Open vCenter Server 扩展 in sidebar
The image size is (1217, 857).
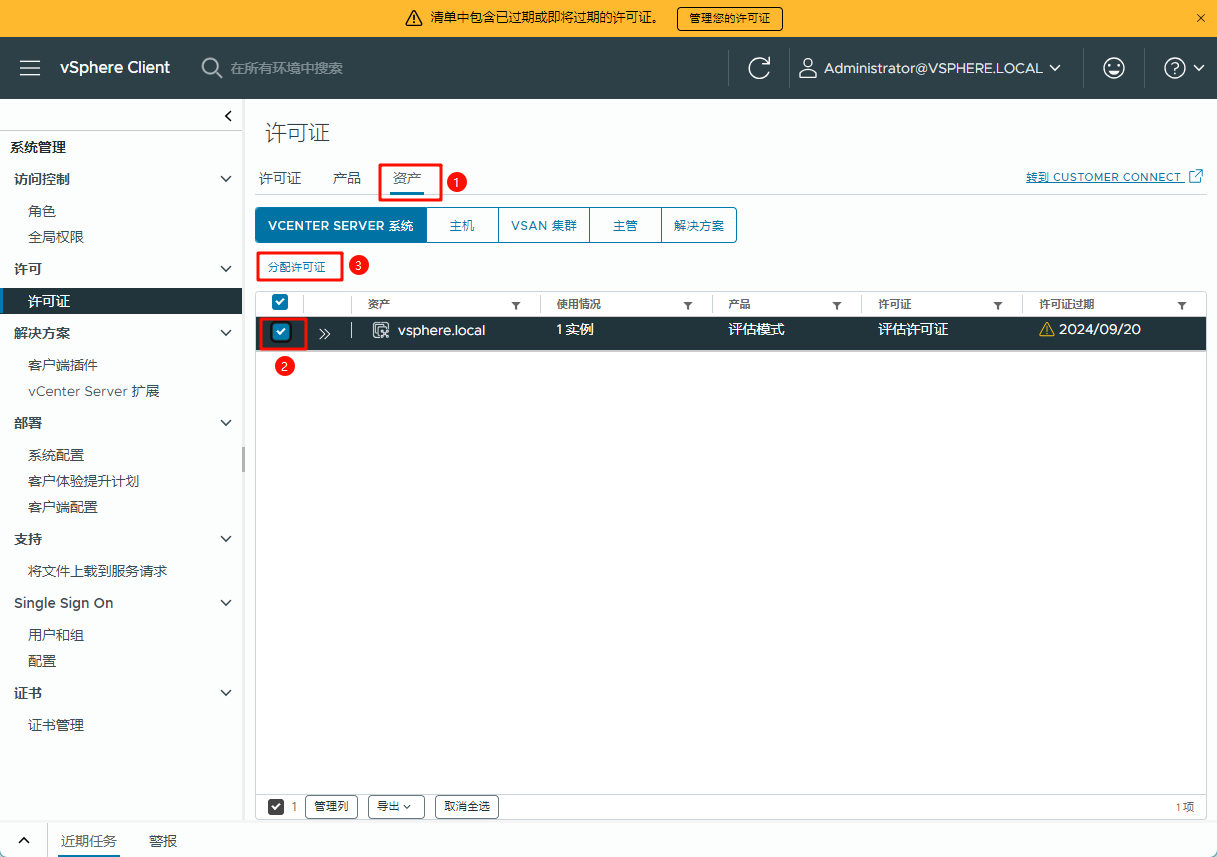94,391
